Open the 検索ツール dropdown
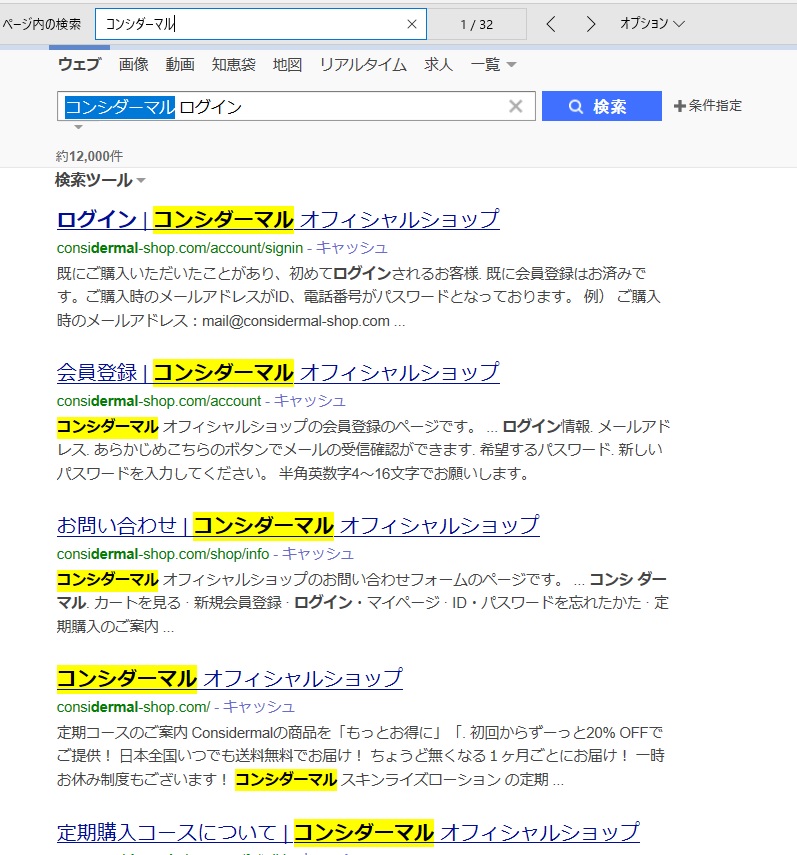 [100, 181]
